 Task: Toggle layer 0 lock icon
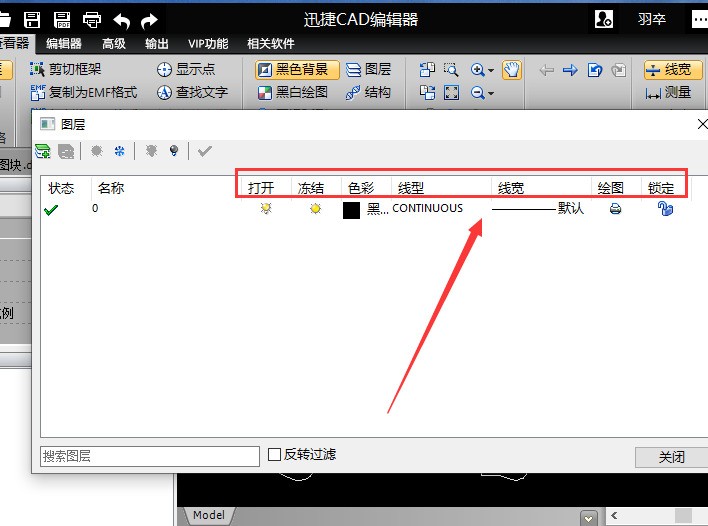[x=664, y=209]
